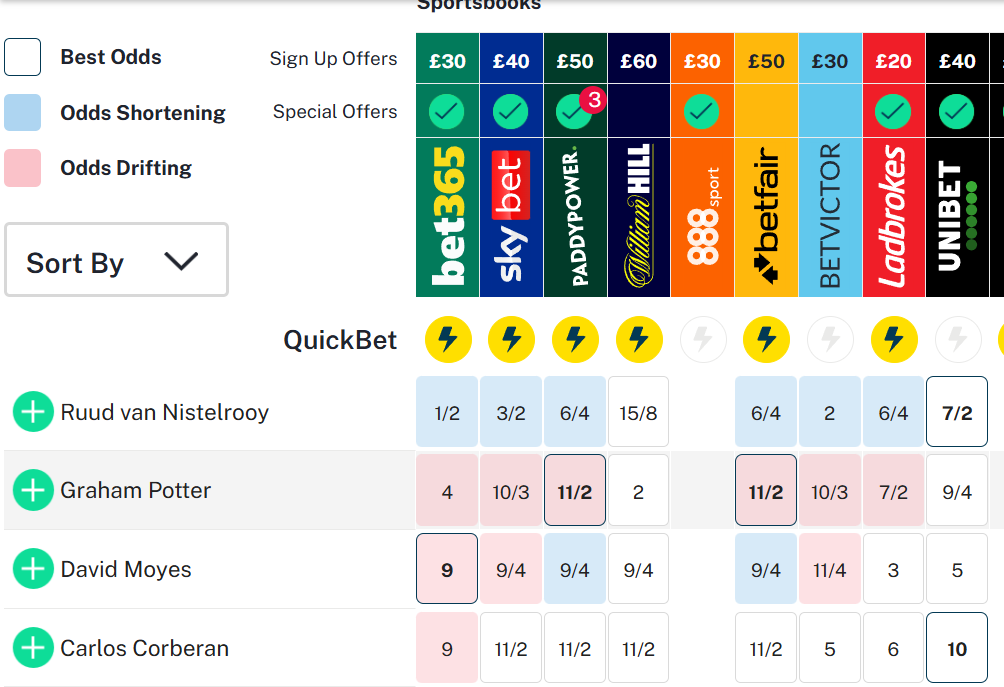The width and height of the screenshot is (1004, 687).
Task: Click William Hill £60 sign up offer
Action: tap(638, 60)
